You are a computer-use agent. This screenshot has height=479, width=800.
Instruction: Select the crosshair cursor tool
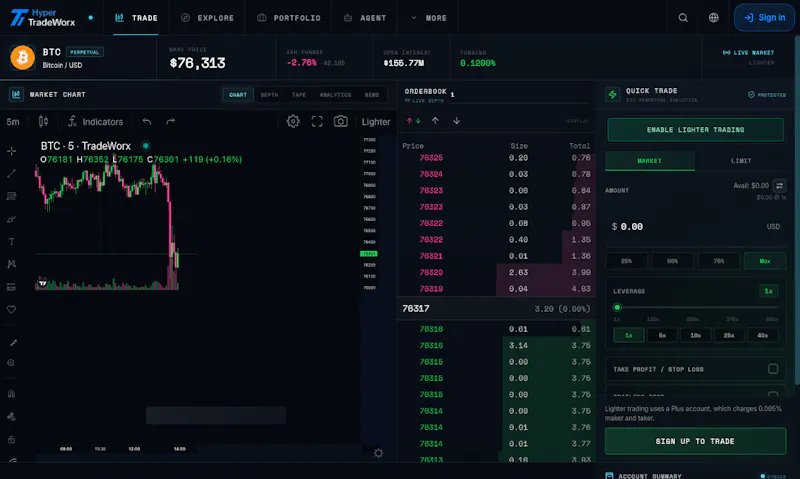[11, 151]
